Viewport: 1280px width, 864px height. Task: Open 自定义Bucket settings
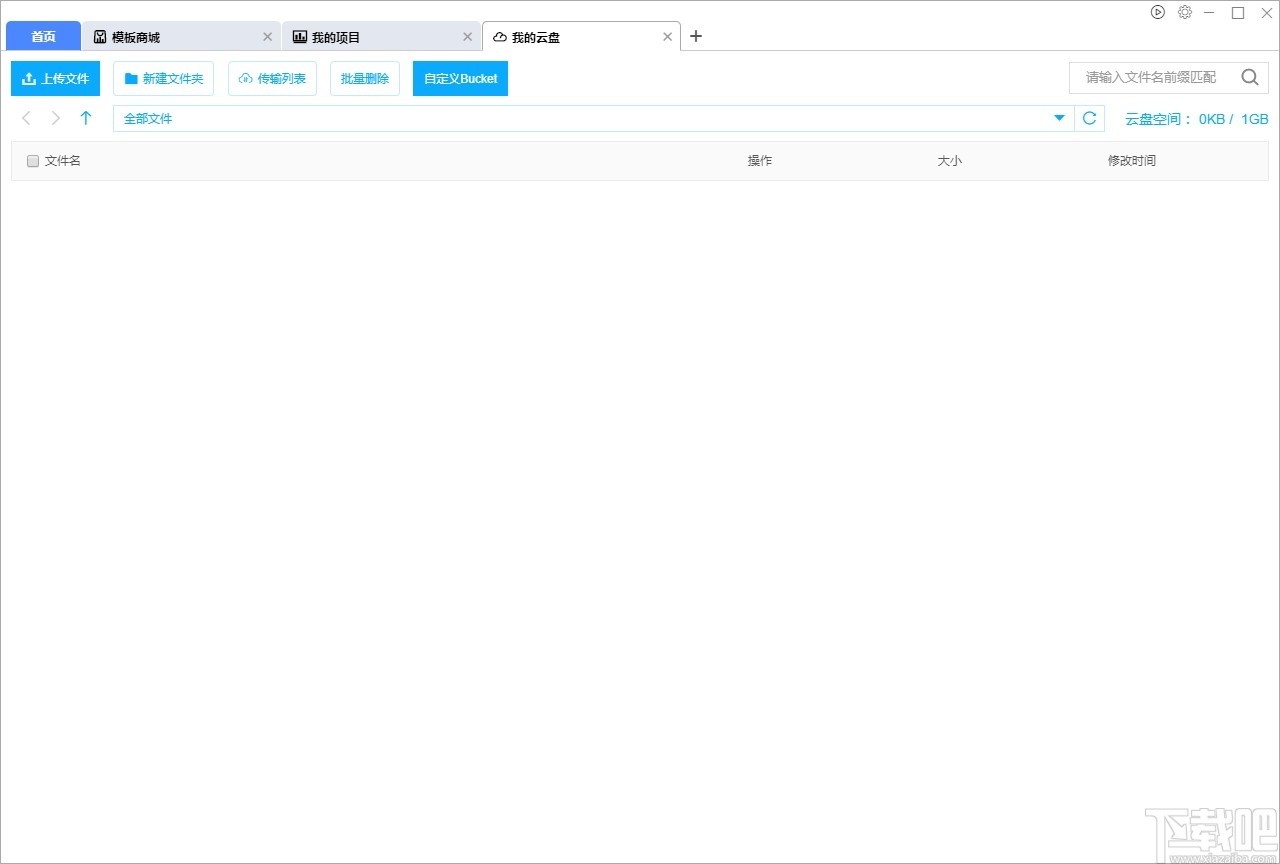(x=460, y=78)
